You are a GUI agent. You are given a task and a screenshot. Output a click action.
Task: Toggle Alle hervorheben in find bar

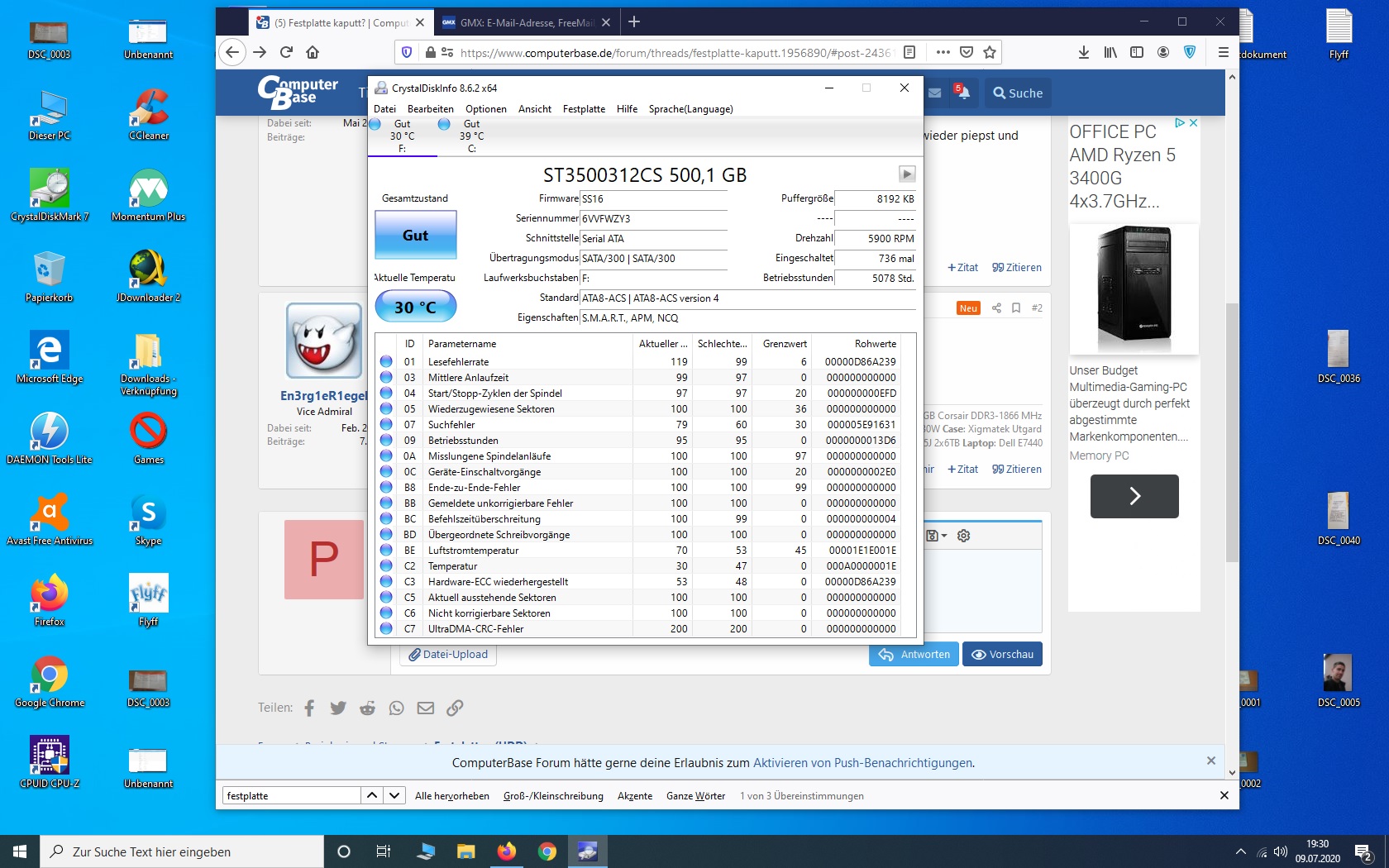452,796
